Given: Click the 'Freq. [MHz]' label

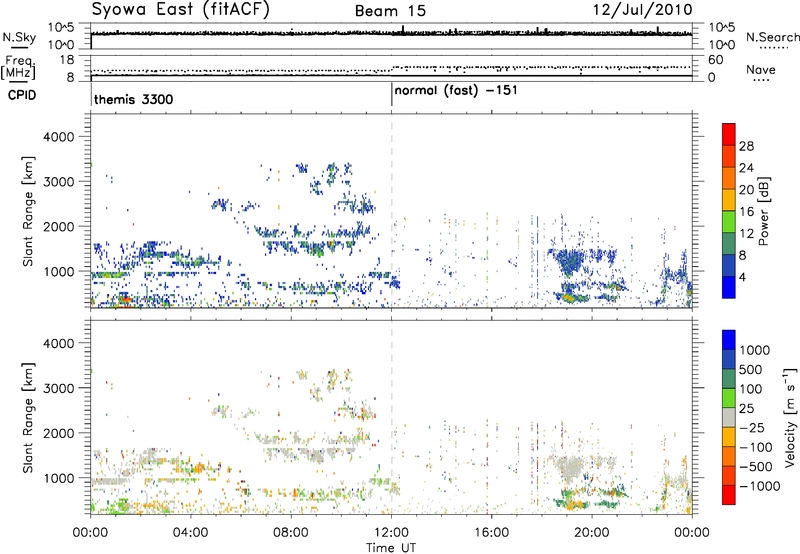Looking at the screenshot, I should pos(18,68).
